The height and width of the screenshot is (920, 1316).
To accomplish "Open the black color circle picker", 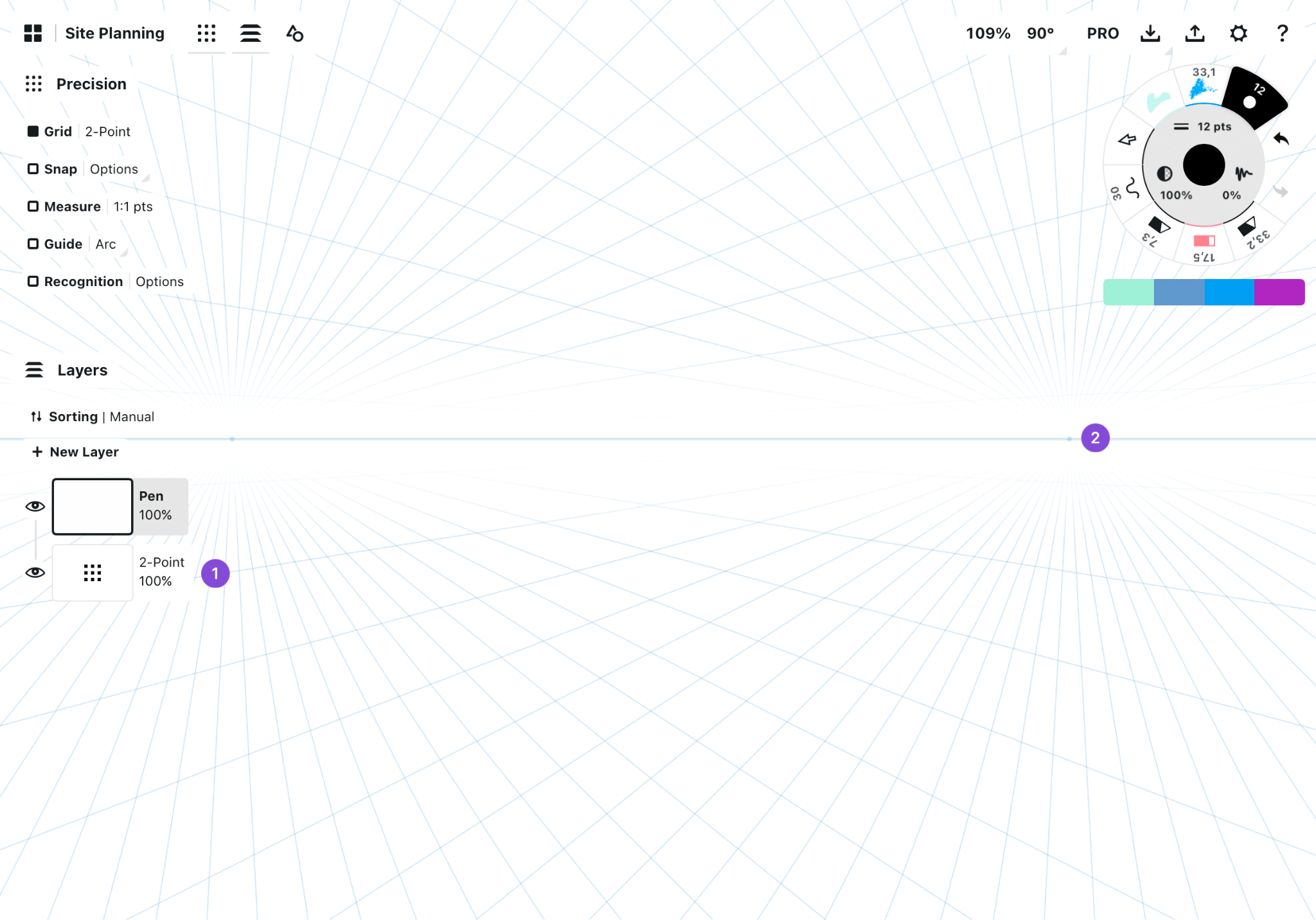I will 1204,165.
